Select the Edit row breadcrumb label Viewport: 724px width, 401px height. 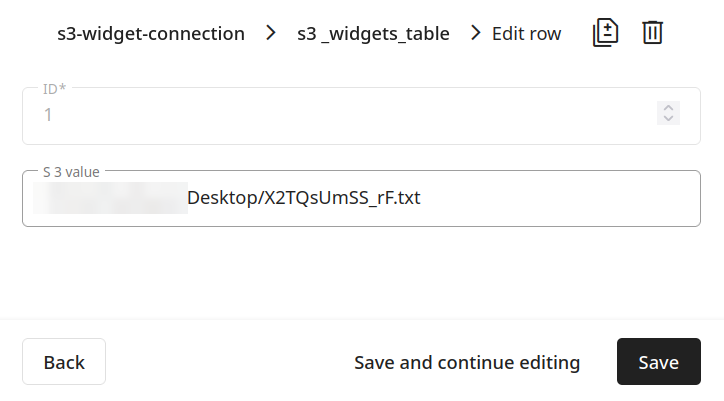pyautogui.click(x=527, y=33)
